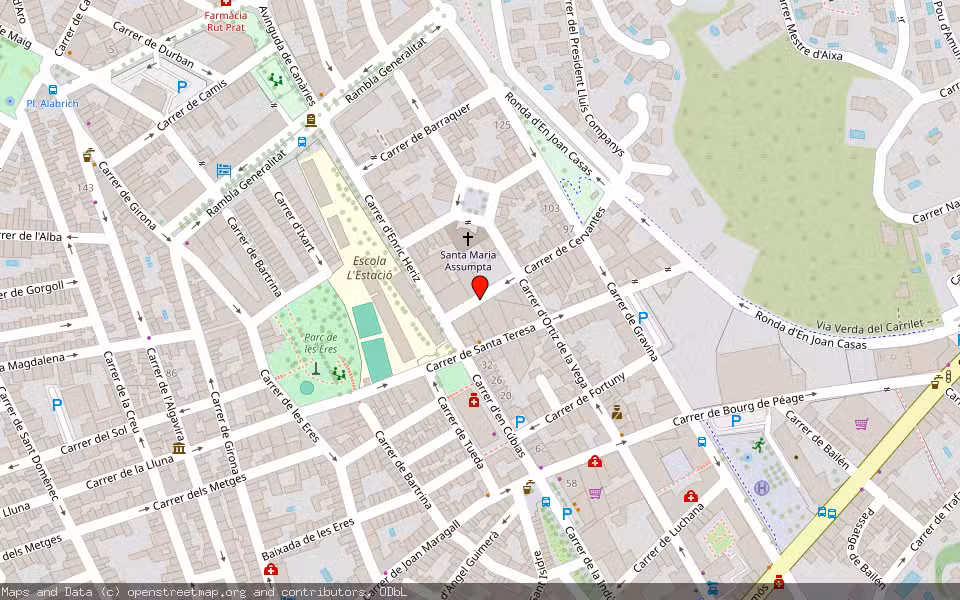The height and width of the screenshot is (600, 960).
Task: Click the playground icon beside Avinguda de Canàries
Action: (x=276, y=79)
